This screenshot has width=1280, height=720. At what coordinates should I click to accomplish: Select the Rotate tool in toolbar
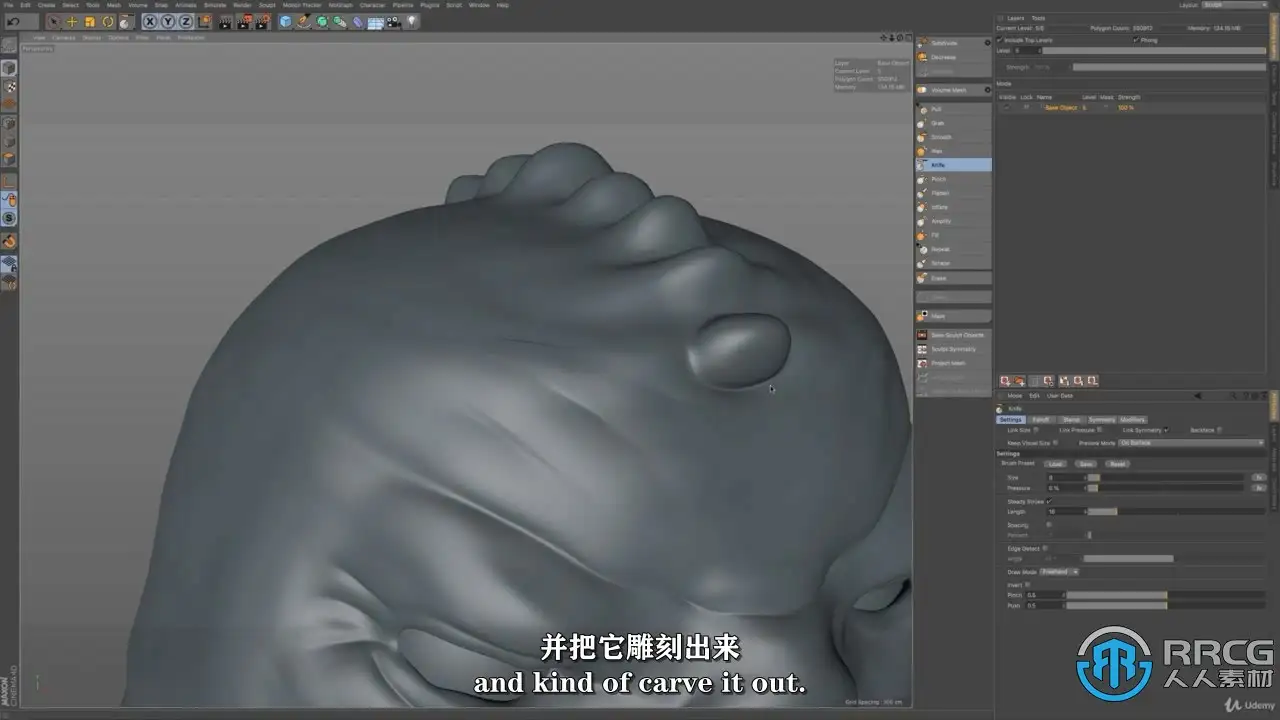pyautogui.click(x=108, y=21)
